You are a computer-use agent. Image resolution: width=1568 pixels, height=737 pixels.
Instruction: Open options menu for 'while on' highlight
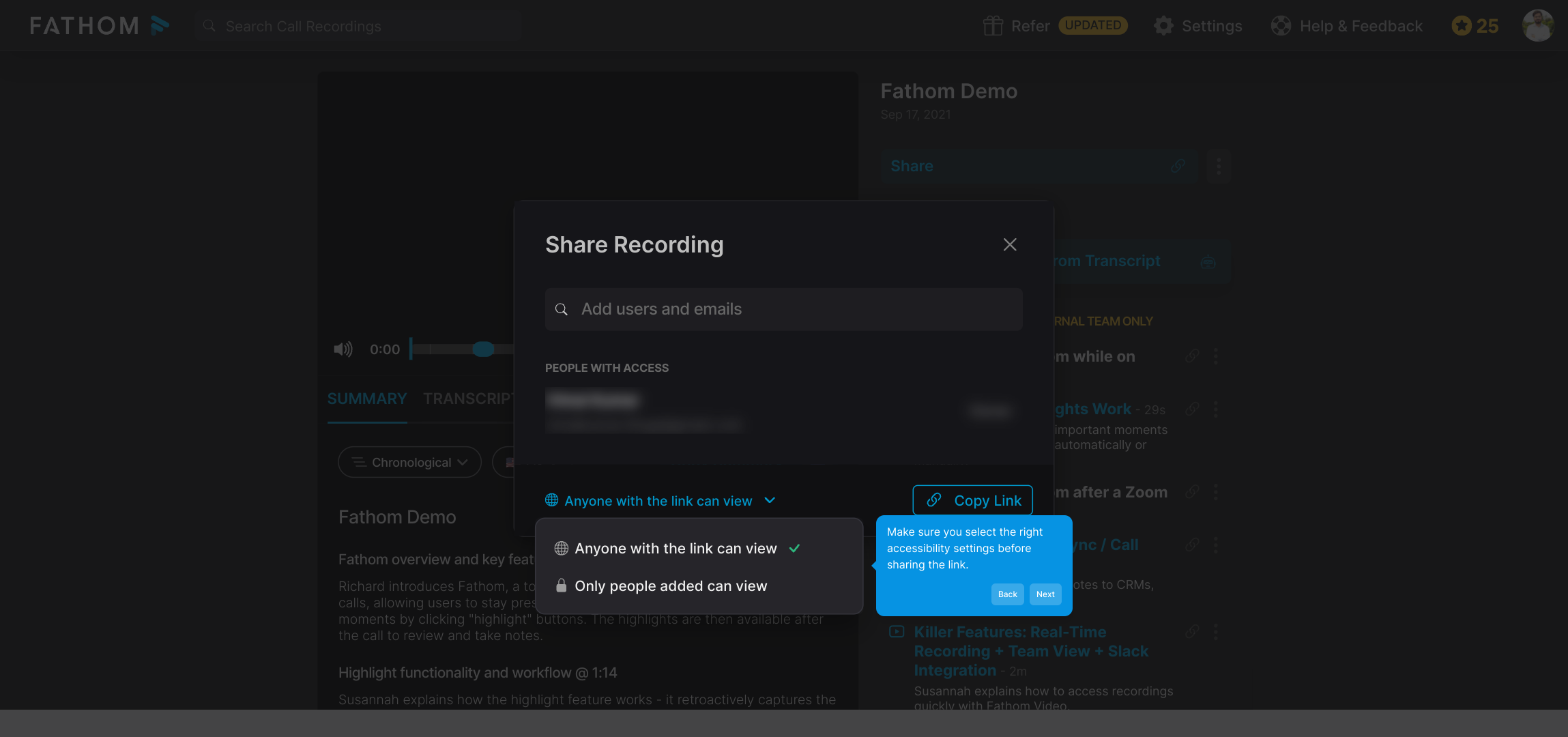point(1215,356)
